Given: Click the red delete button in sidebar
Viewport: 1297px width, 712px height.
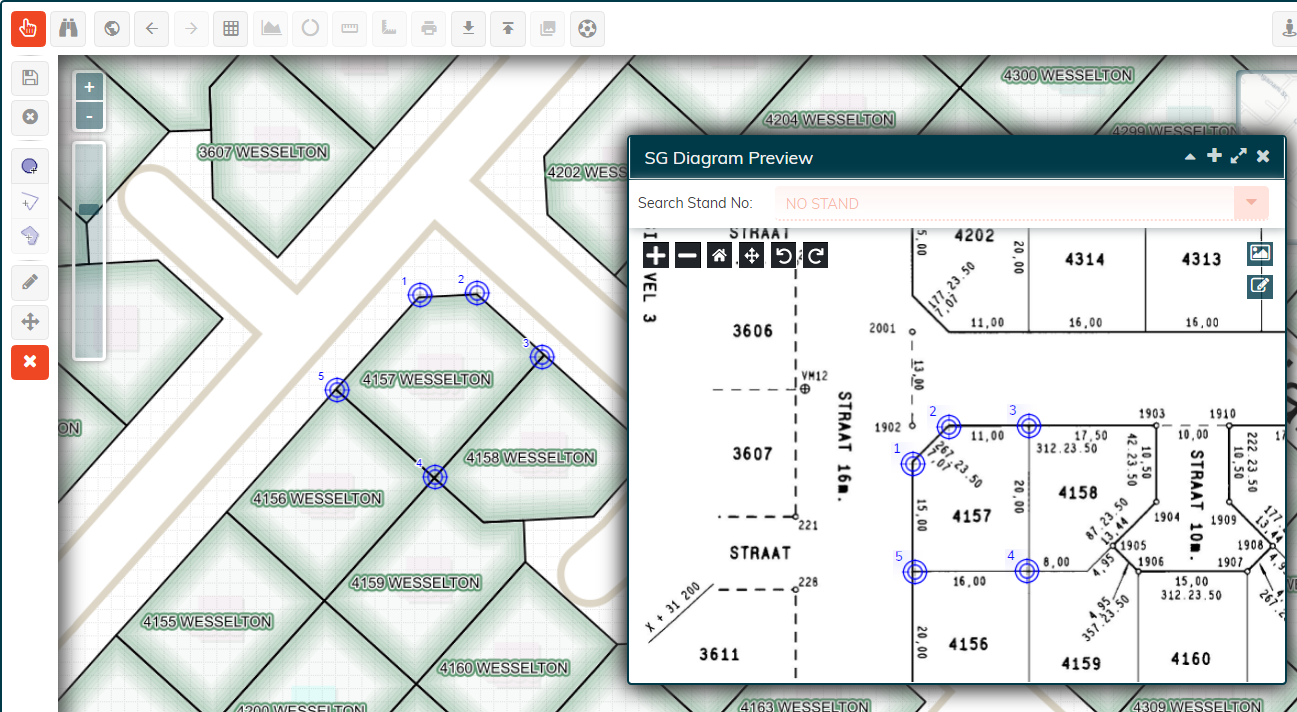Looking at the screenshot, I should click(30, 362).
